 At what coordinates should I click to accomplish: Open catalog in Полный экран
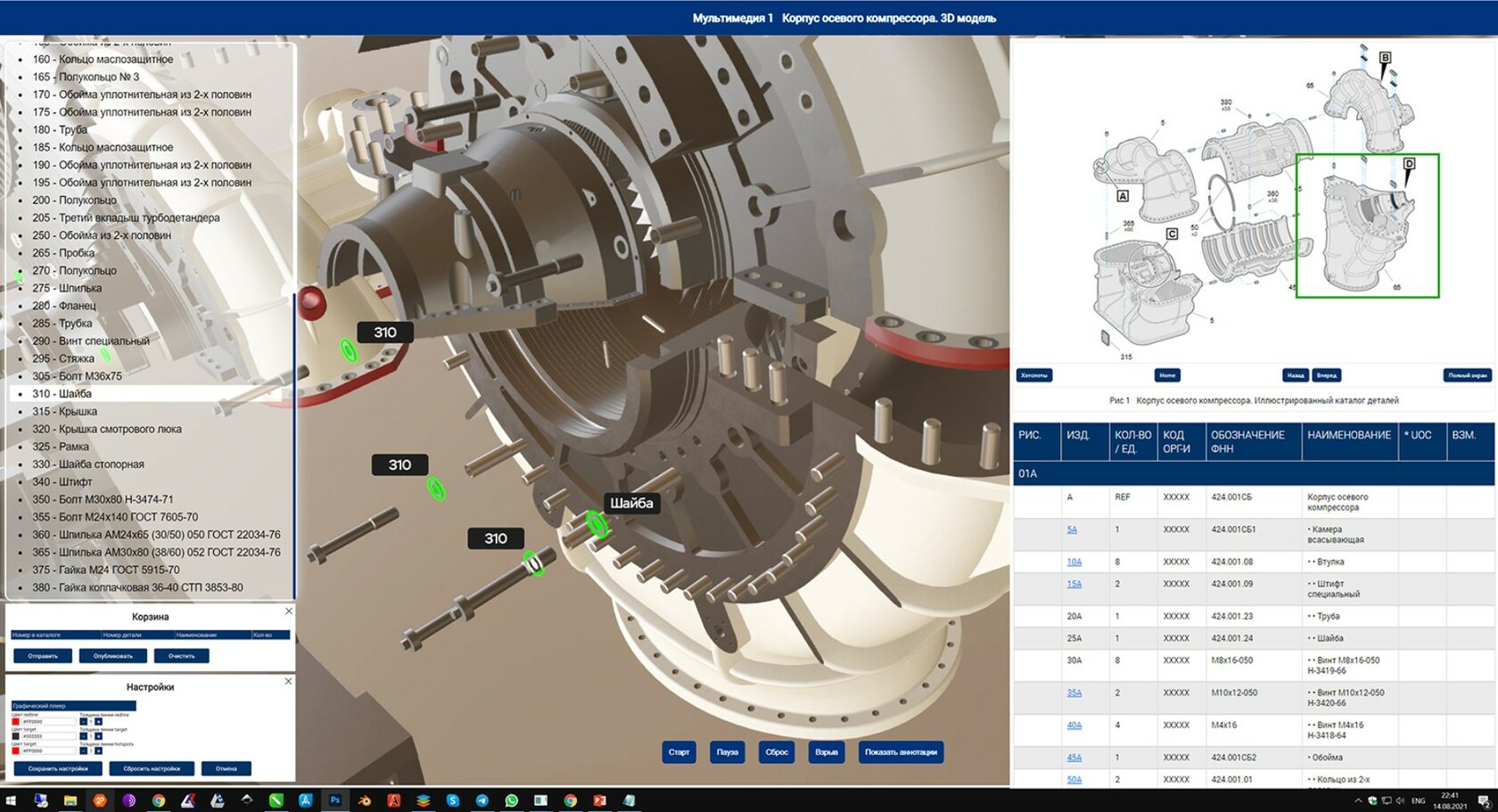[x=1467, y=375]
